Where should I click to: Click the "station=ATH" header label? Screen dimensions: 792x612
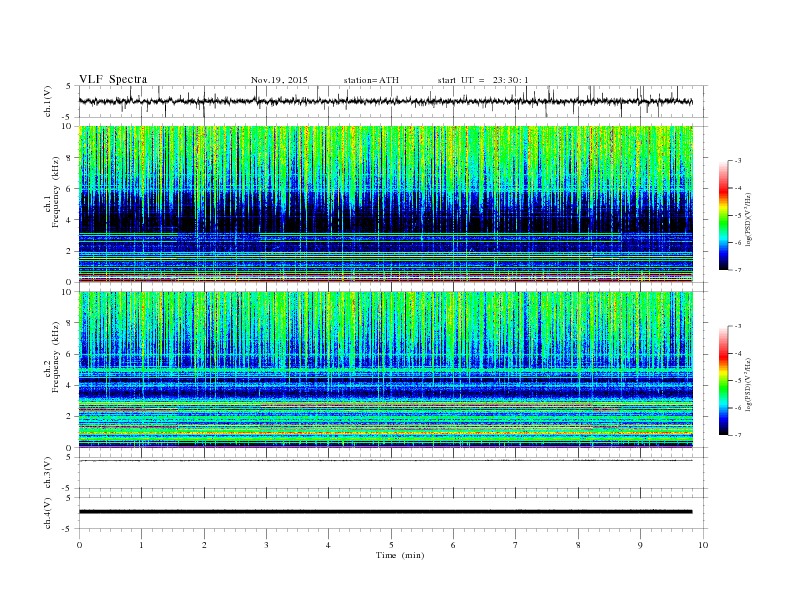(x=371, y=80)
